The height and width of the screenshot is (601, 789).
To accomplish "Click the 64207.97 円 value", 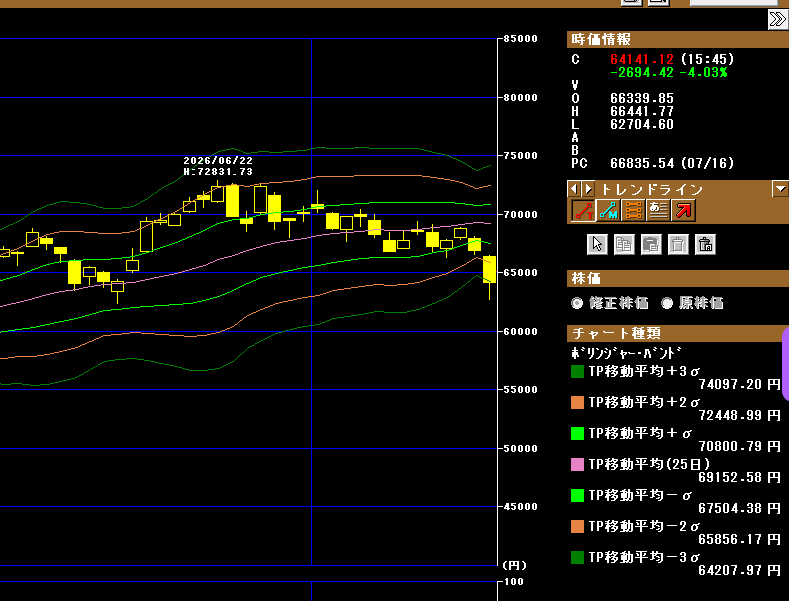I will coord(740,570).
